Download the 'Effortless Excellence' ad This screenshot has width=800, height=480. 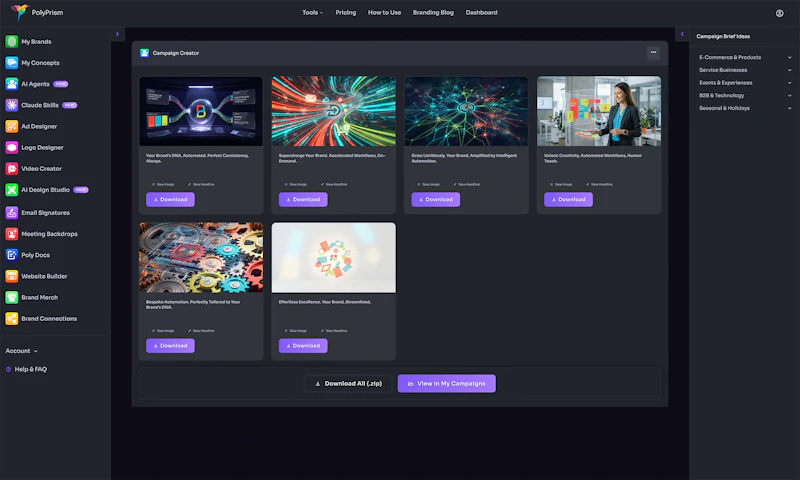tap(303, 346)
